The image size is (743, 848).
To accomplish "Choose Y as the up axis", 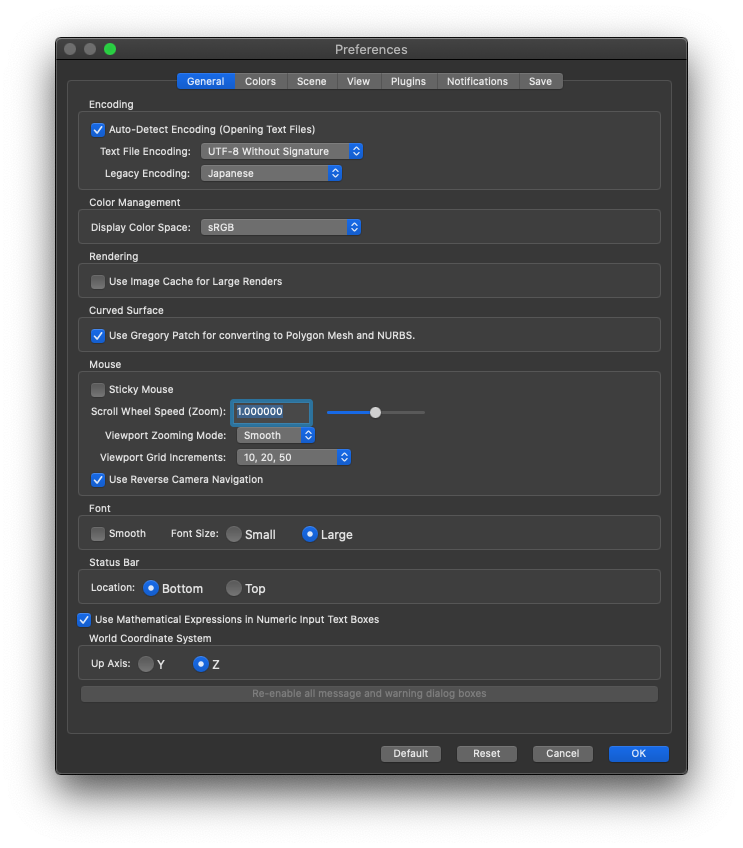I will click(146, 664).
